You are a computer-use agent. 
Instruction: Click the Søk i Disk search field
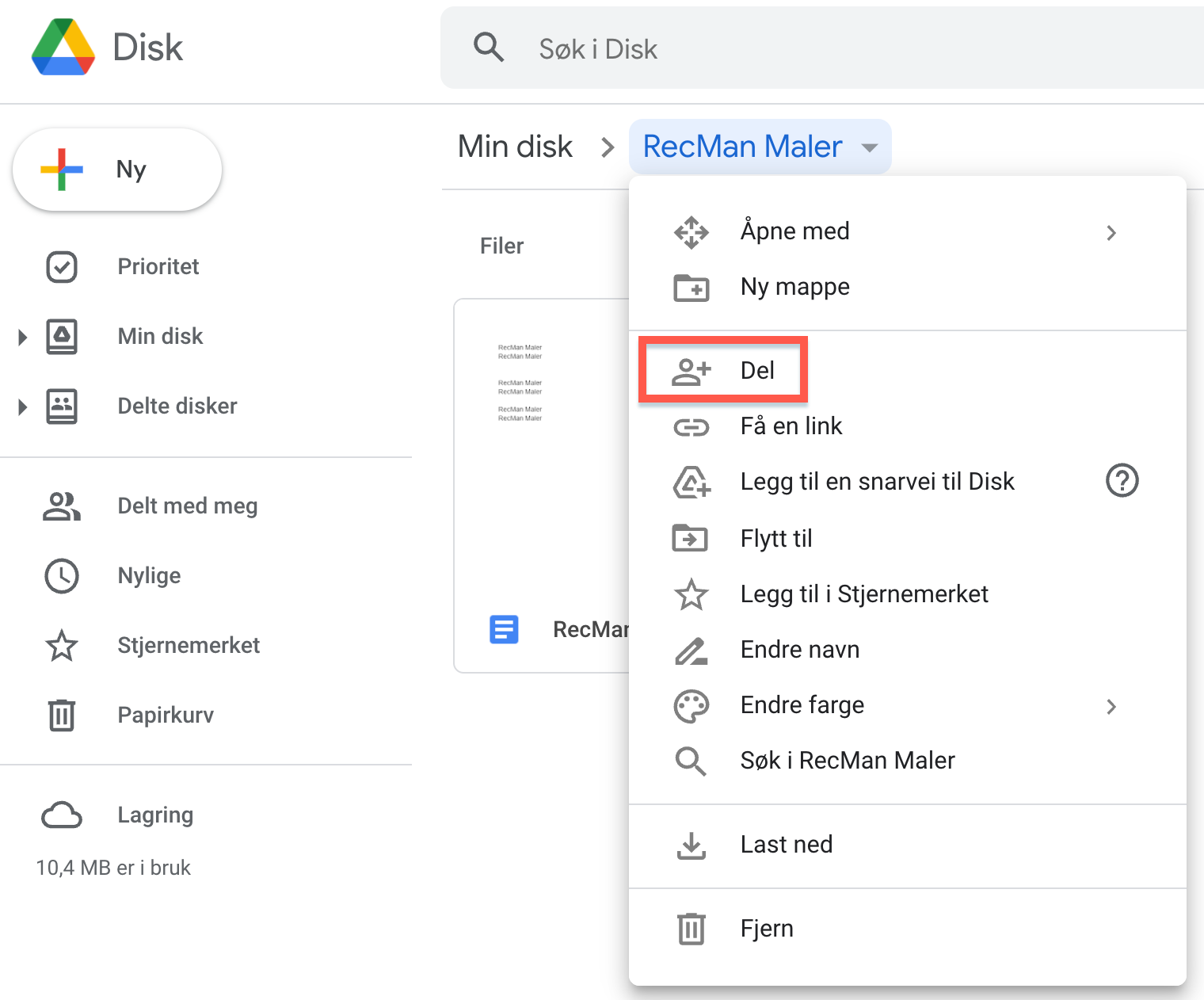click(x=792, y=49)
